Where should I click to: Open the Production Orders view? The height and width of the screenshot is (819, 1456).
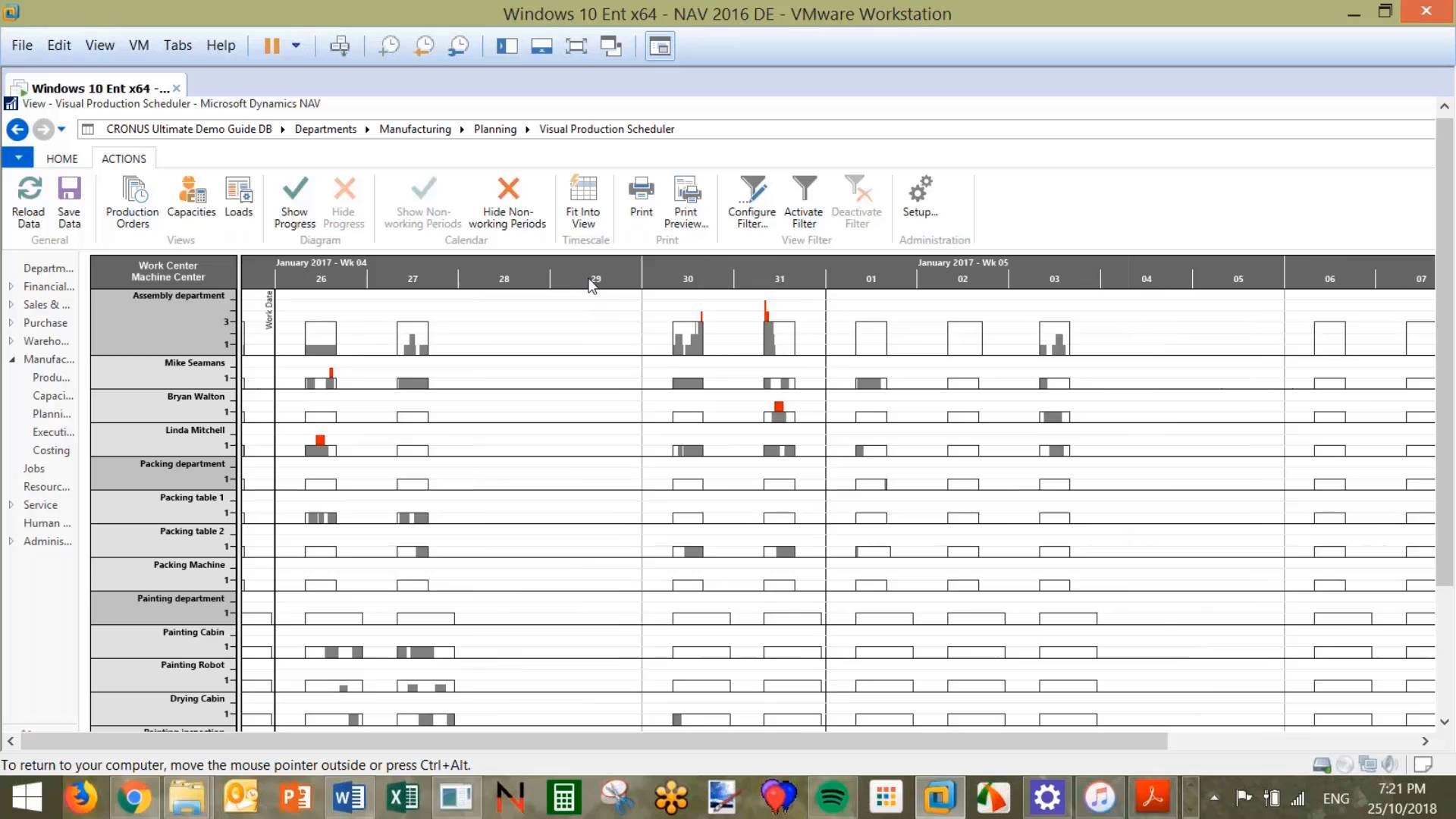131,201
